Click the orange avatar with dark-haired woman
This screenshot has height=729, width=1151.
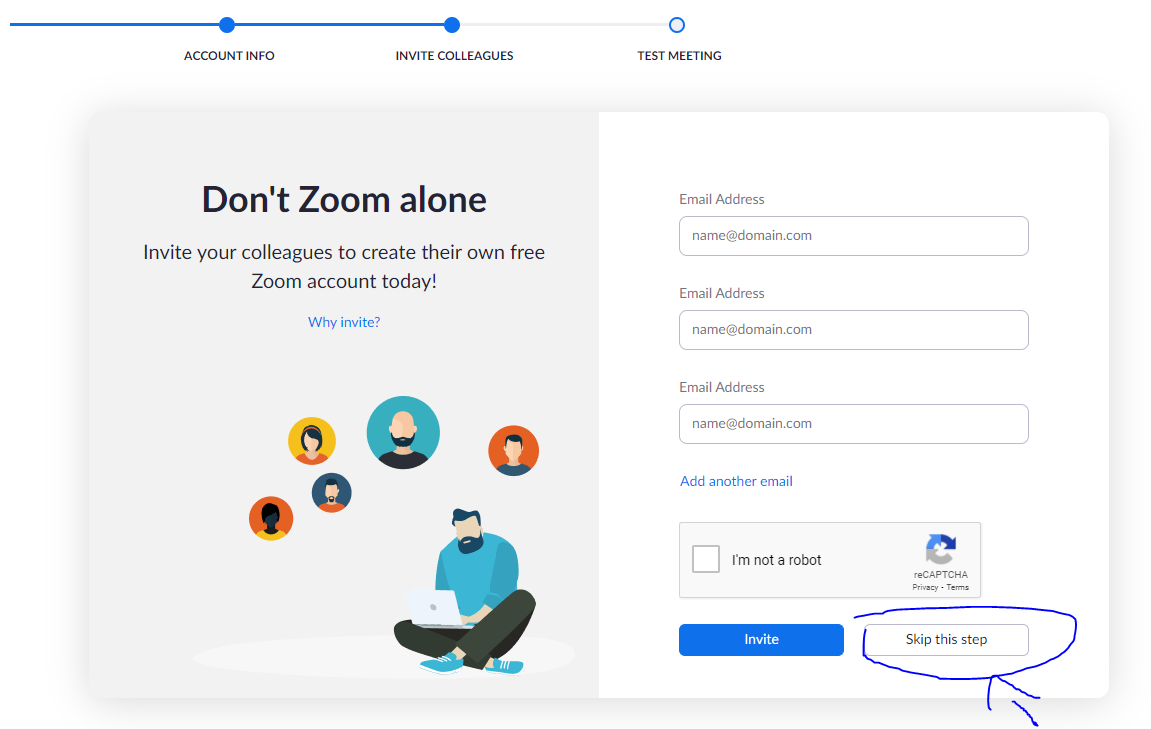point(271,518)
